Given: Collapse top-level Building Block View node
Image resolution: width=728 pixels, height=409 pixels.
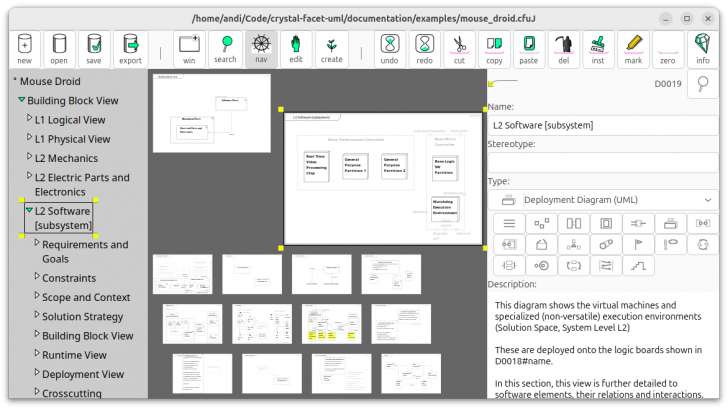Looking at the screenshot, I should pyautogui.click(x=21, y=100).
